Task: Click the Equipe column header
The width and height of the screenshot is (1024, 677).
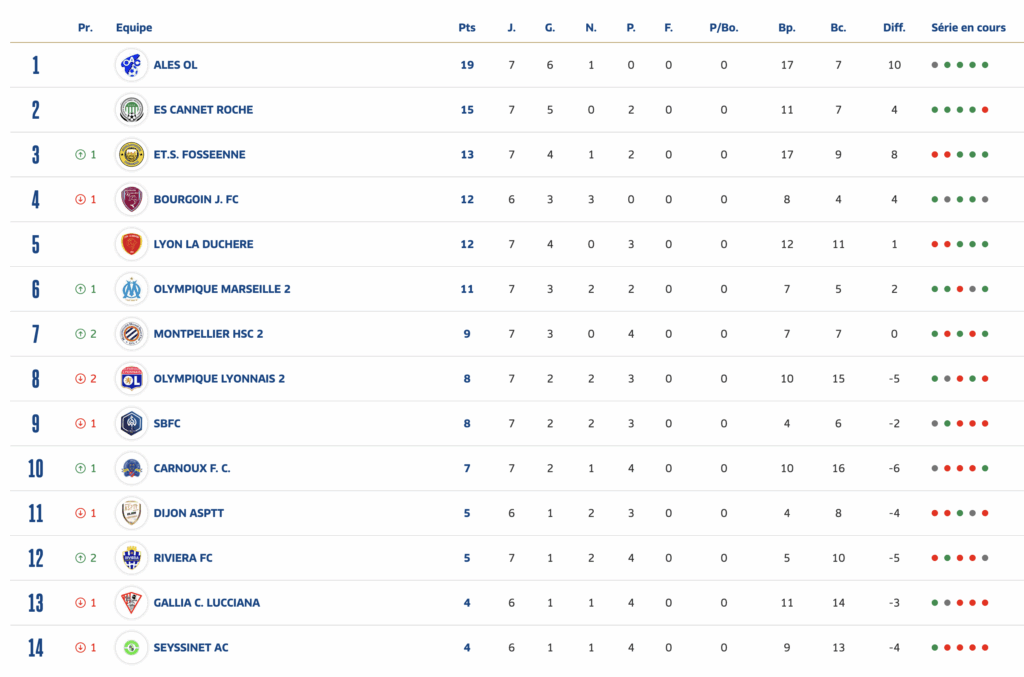Action: pos(134,28)
